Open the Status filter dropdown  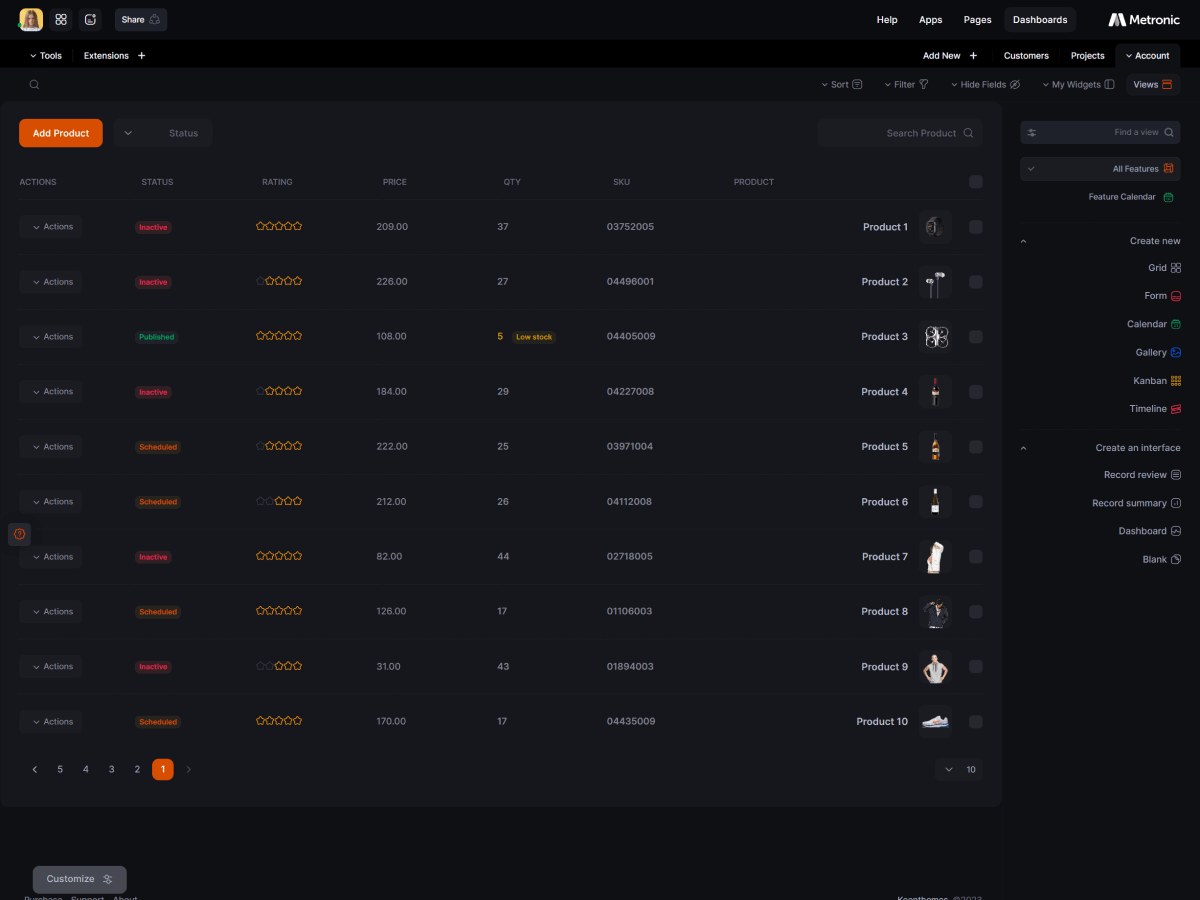pos(163,133)
